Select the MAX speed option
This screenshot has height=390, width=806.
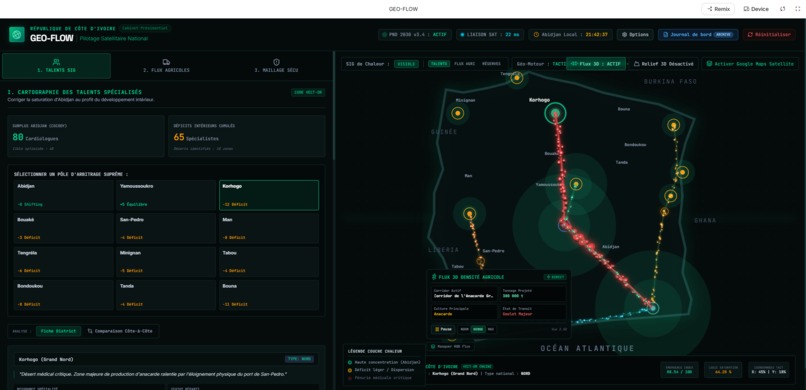491,329
